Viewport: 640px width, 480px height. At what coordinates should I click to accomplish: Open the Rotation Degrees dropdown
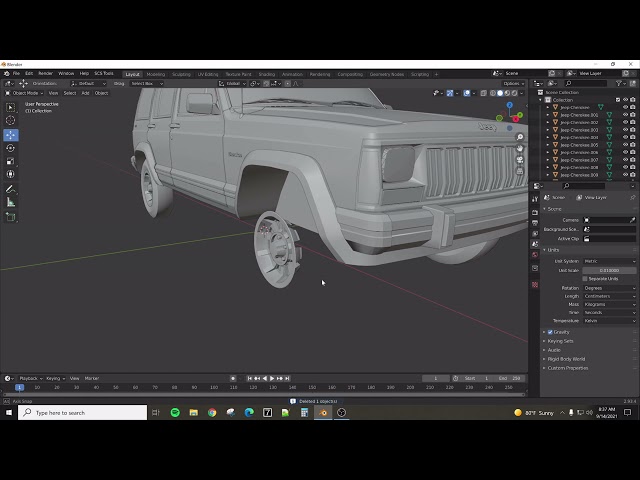[x=609, y=288]
